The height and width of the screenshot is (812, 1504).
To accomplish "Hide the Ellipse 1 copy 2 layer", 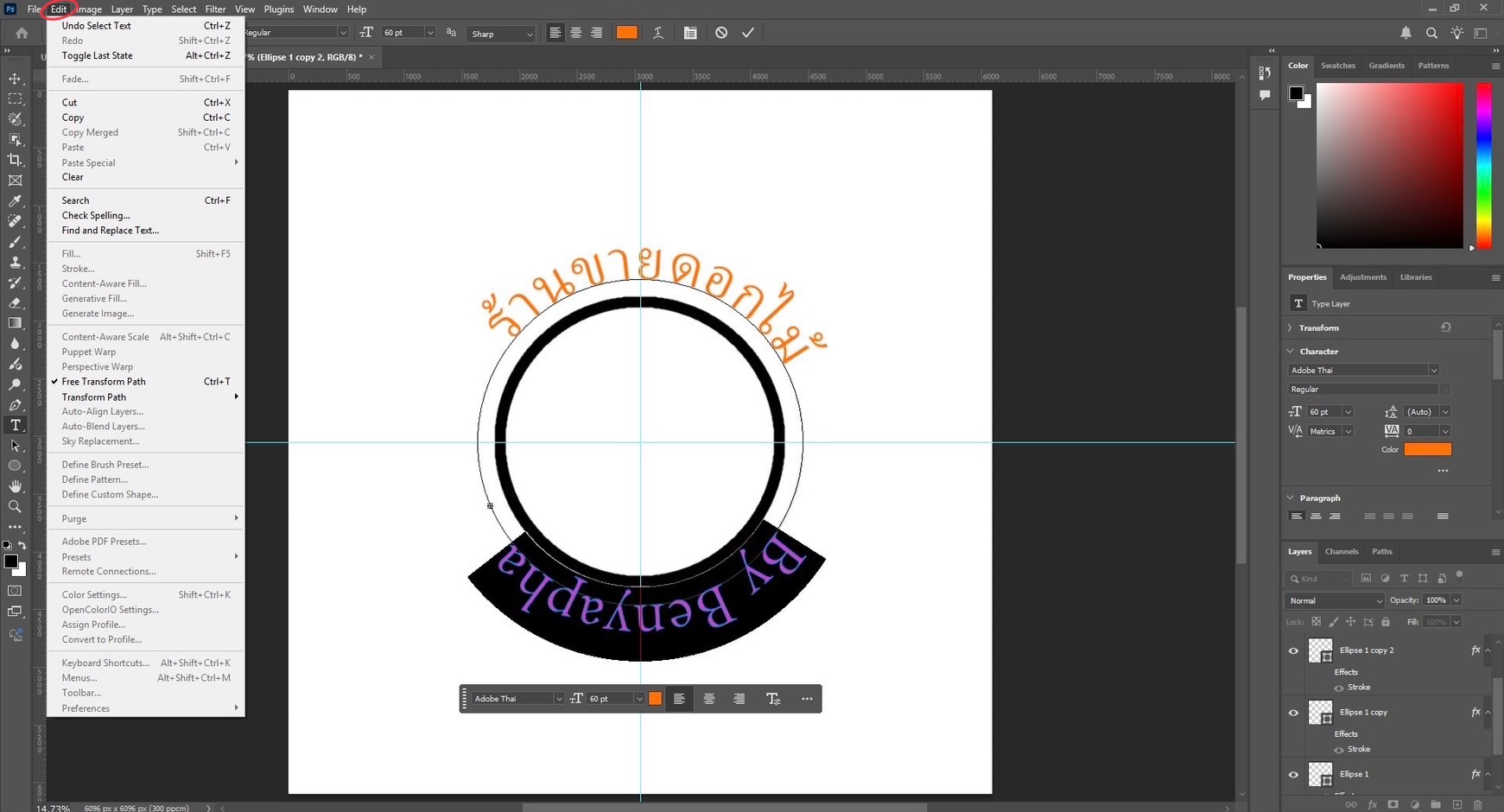I will point(1293,650).
